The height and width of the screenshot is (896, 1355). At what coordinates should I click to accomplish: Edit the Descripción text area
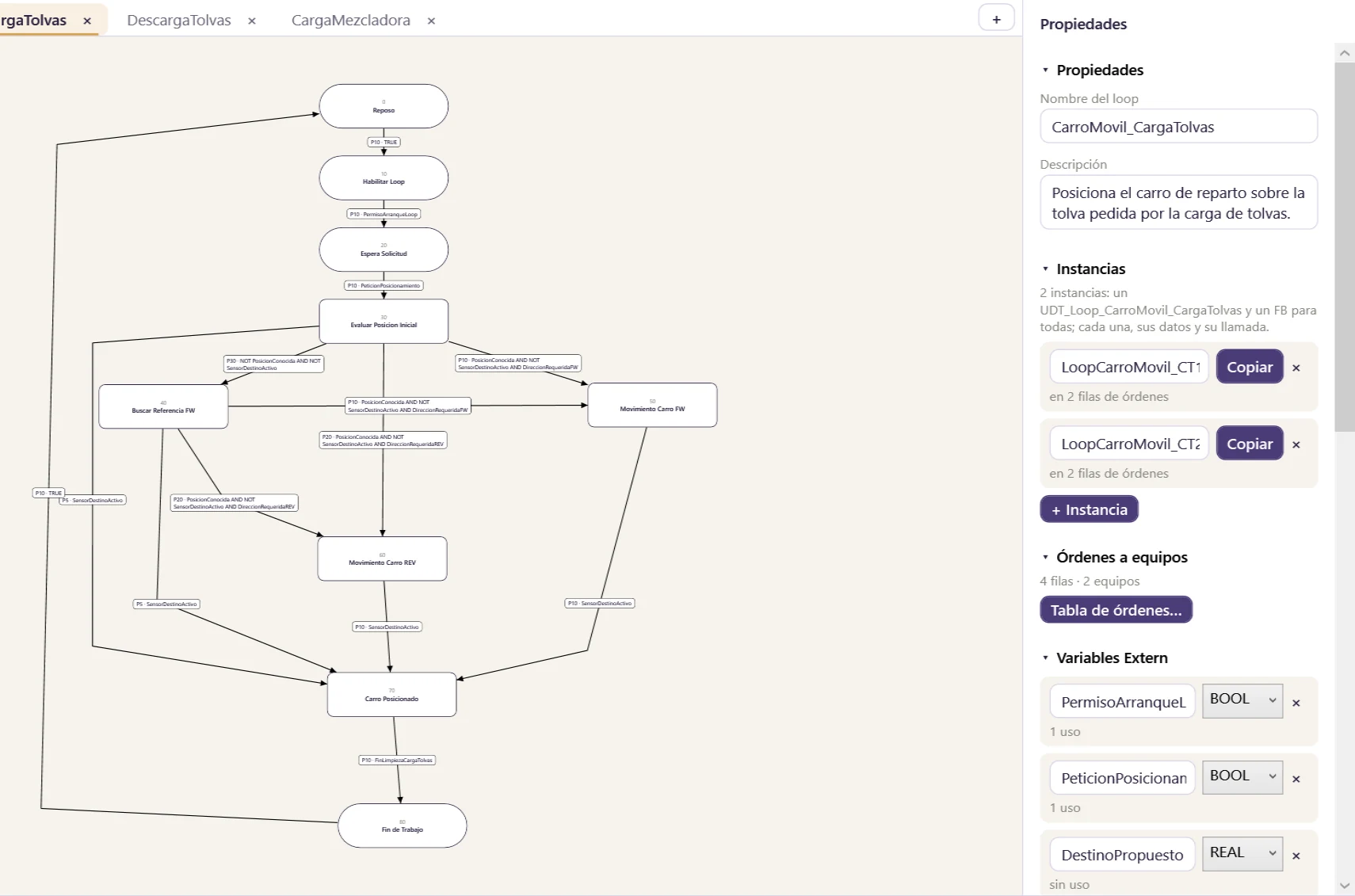[x=1178, y=203]
